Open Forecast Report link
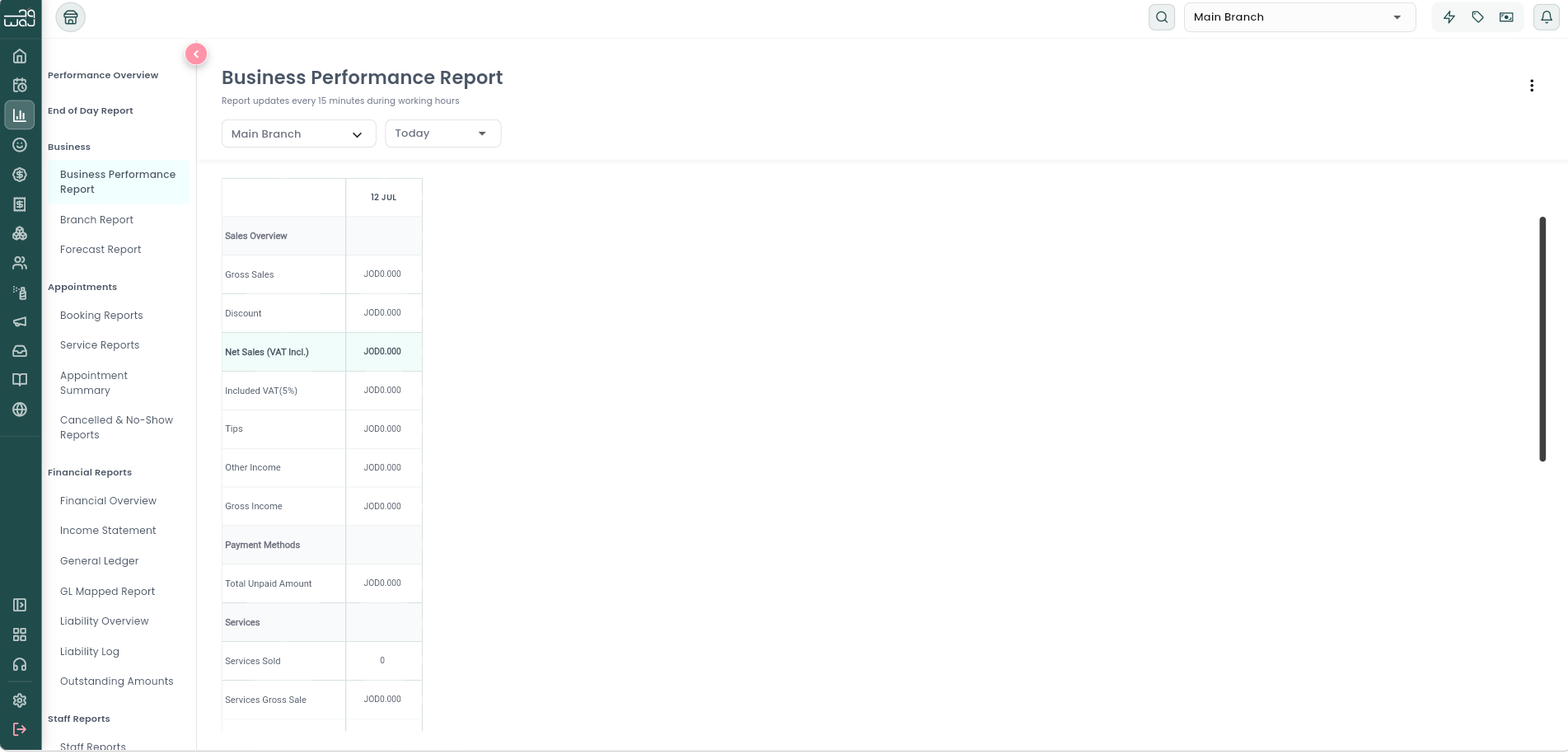Screen dimensions: 1568x754 coord(101,250)
